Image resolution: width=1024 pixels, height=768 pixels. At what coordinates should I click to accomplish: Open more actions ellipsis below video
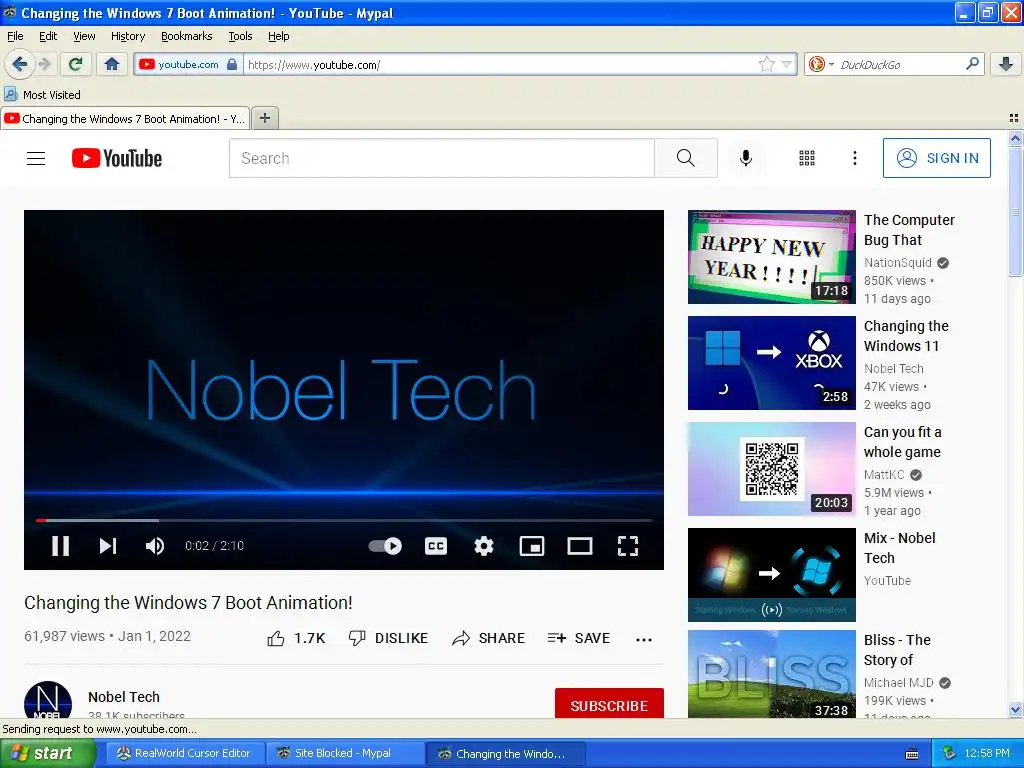[x=644, y=639]
